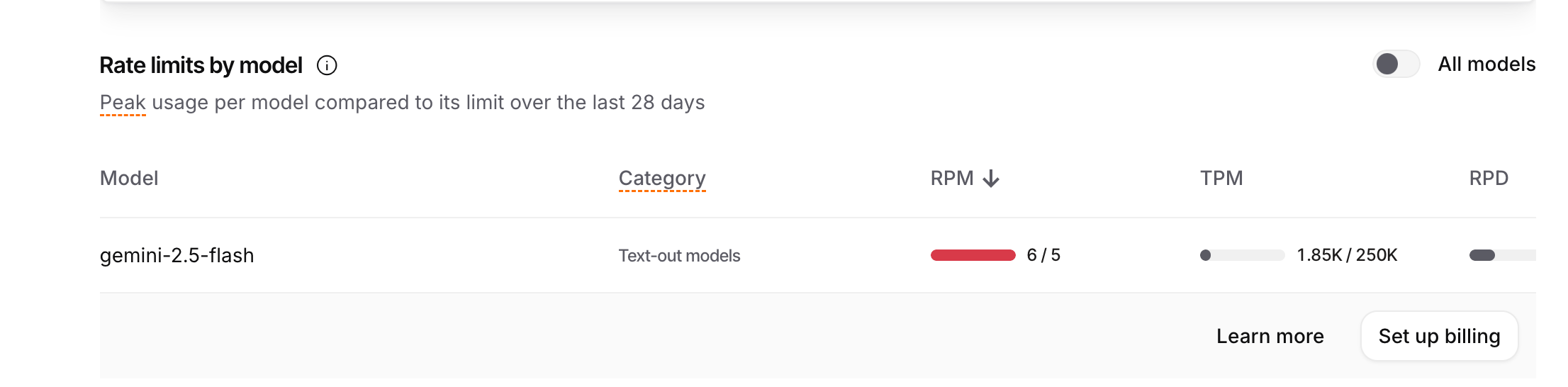Click the underlined word Peak
The height and width of the screenshot is (387, 1568).
(x=123, y=103)
